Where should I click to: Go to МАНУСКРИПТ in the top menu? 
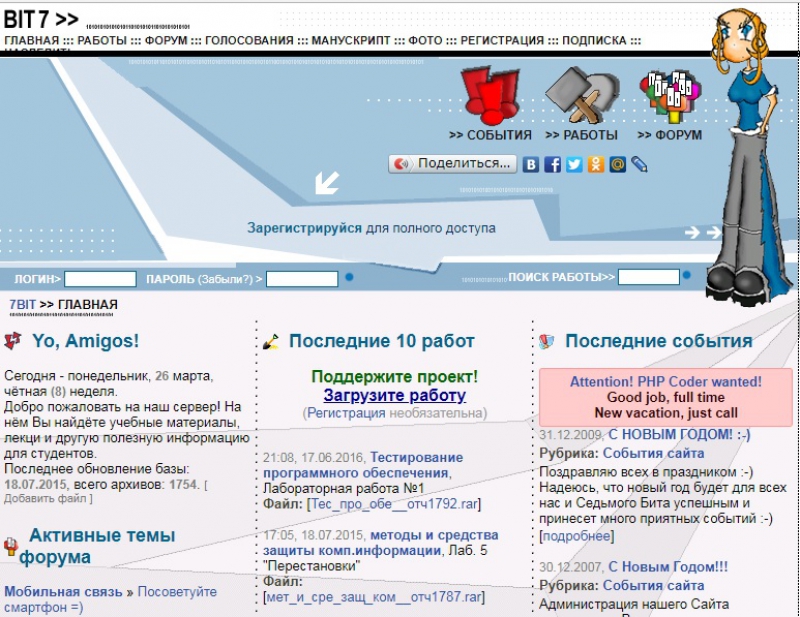point(351,41)
